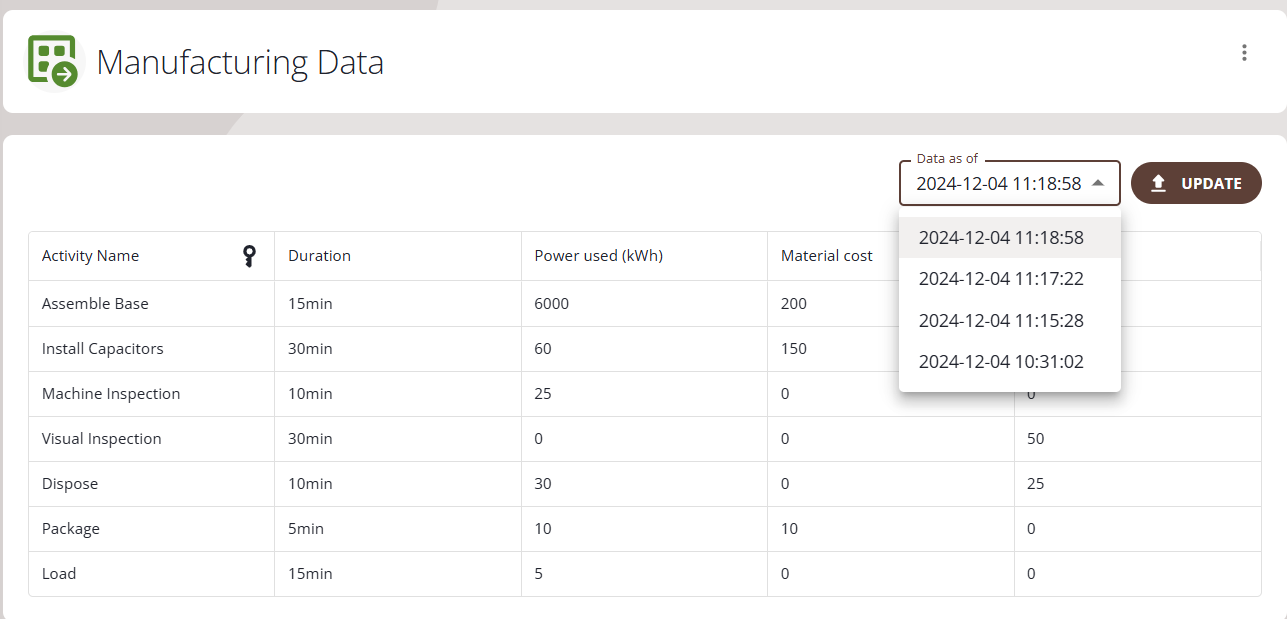The image size is (1287, 619).
Task: Select the Assemble Base row name
Action: click(x=95, y=304)
